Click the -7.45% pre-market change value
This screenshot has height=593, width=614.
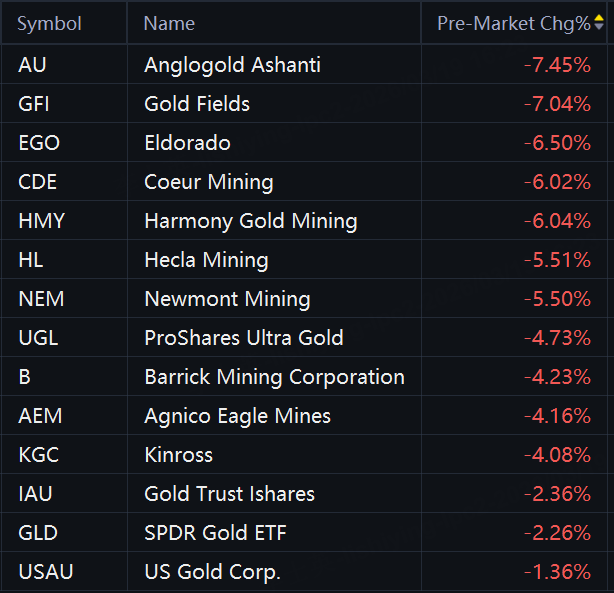click(557, 65)
